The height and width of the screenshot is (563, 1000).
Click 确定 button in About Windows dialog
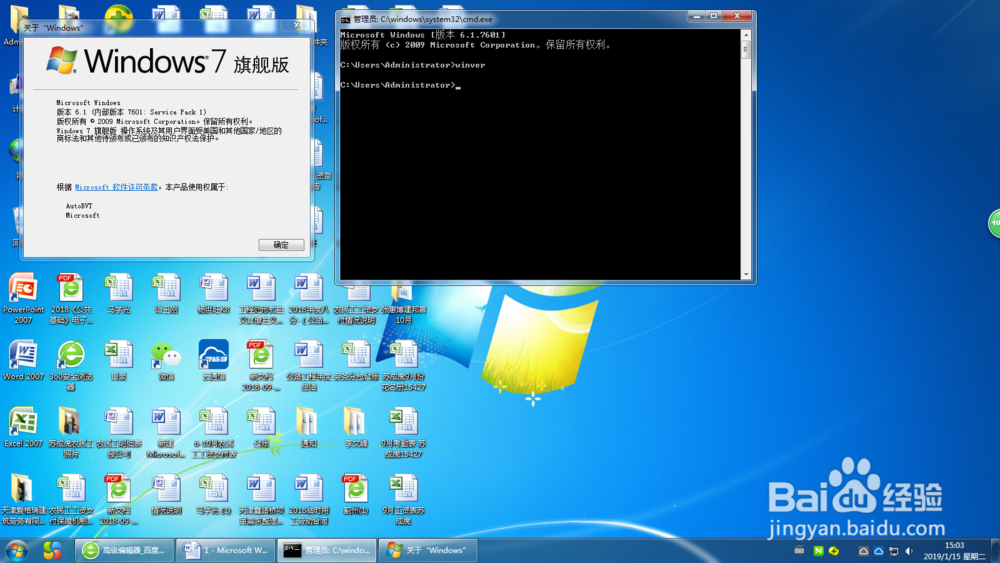281,245
